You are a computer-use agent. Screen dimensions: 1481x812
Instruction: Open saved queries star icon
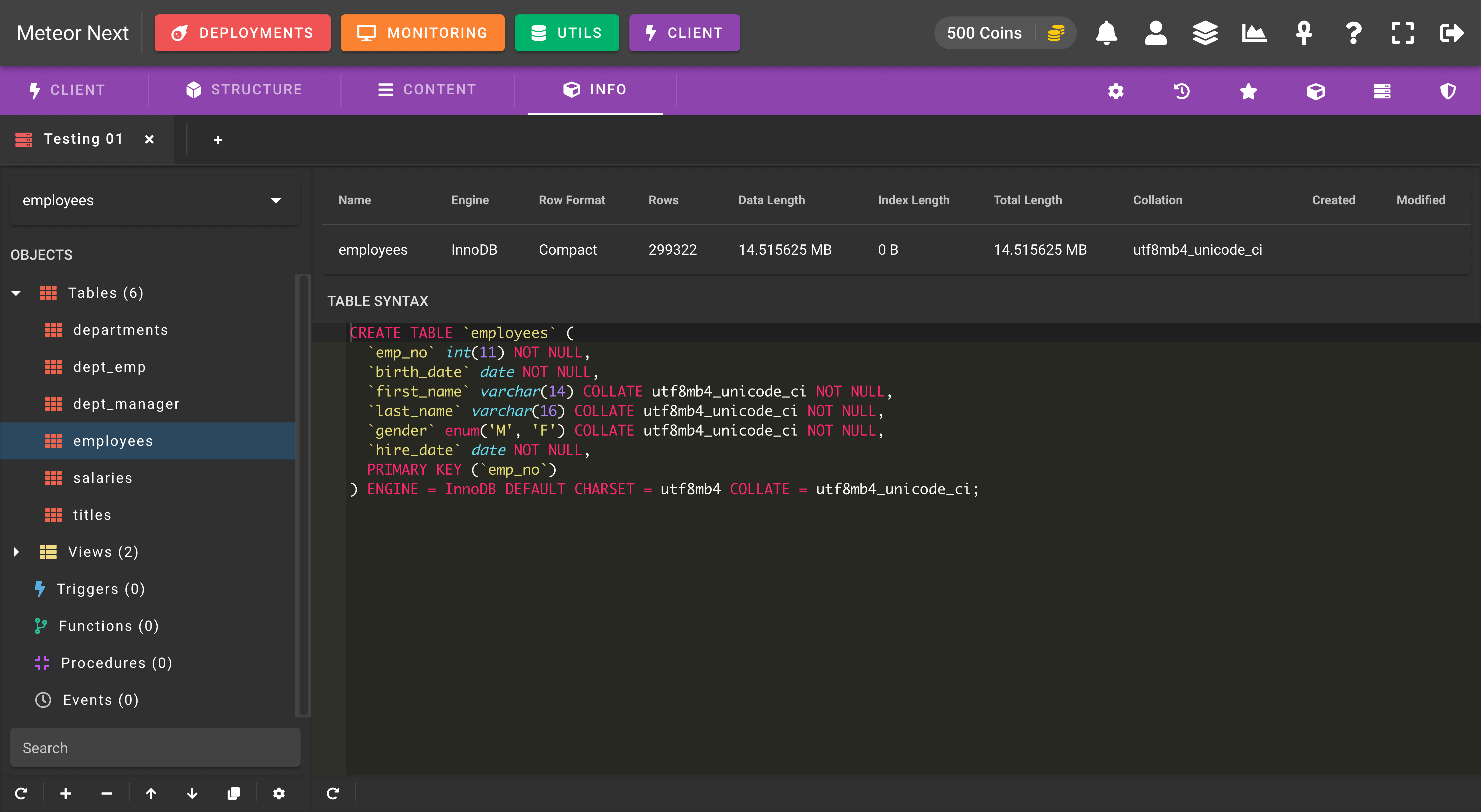click(x=1248, y=91)
